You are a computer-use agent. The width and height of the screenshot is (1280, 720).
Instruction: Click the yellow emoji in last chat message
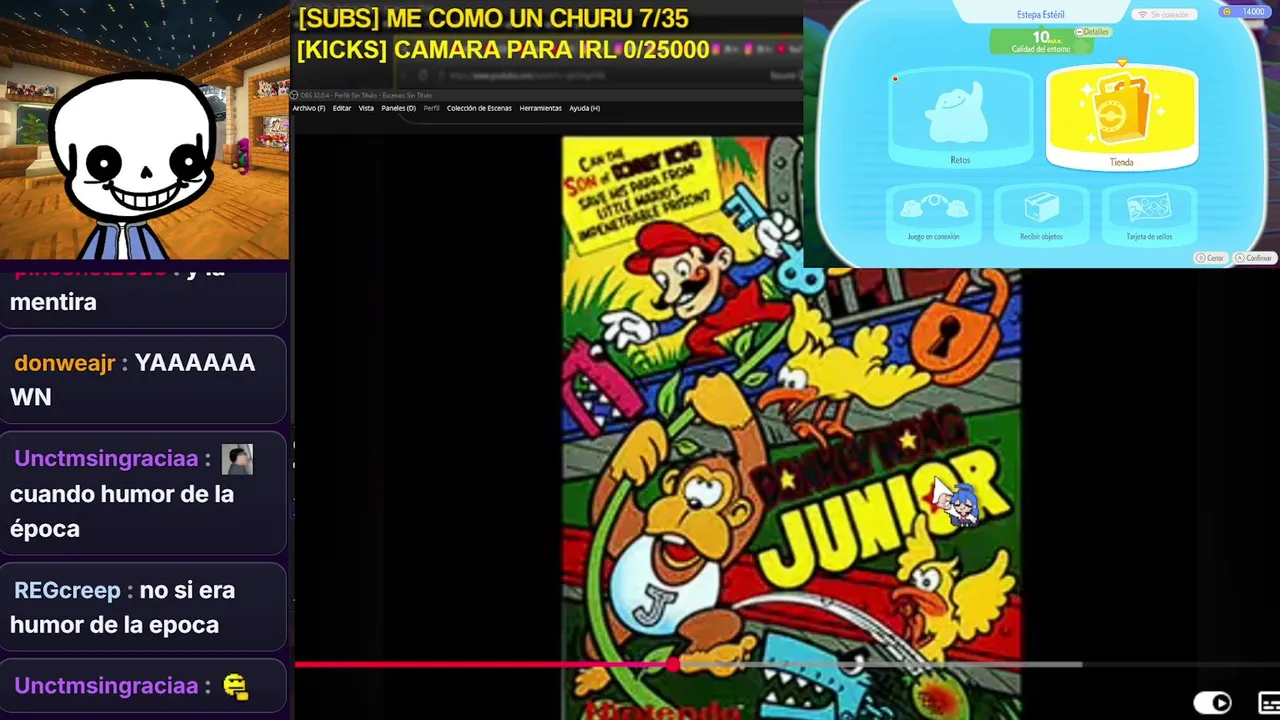(x=235, y=686)
